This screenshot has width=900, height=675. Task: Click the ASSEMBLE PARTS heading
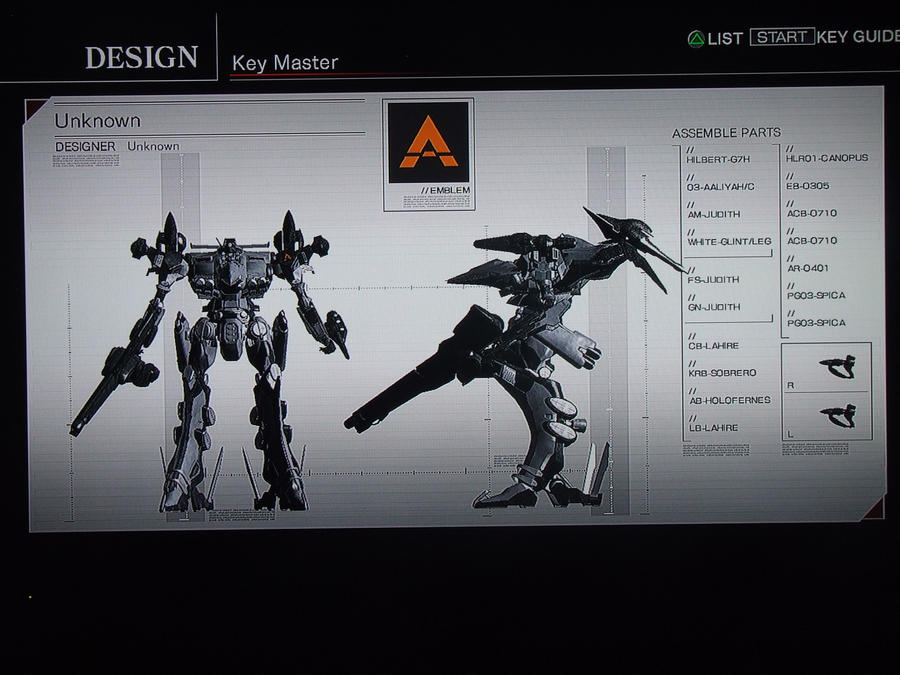pyautogui.click(x=726, y=133)
